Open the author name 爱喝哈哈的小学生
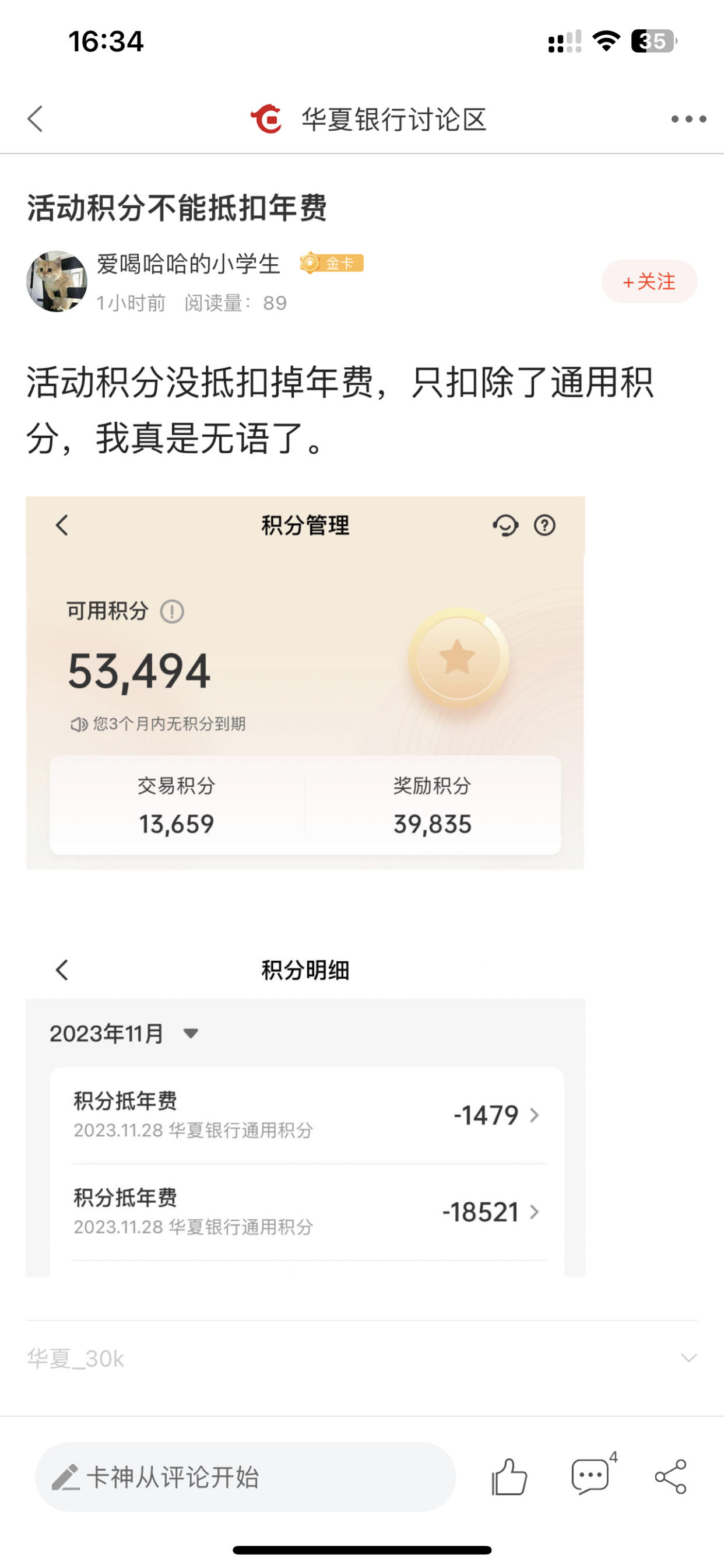Image resolution: width=724 pixels, height=1568 pixels. pyautogui.click(x=189, y=264)
